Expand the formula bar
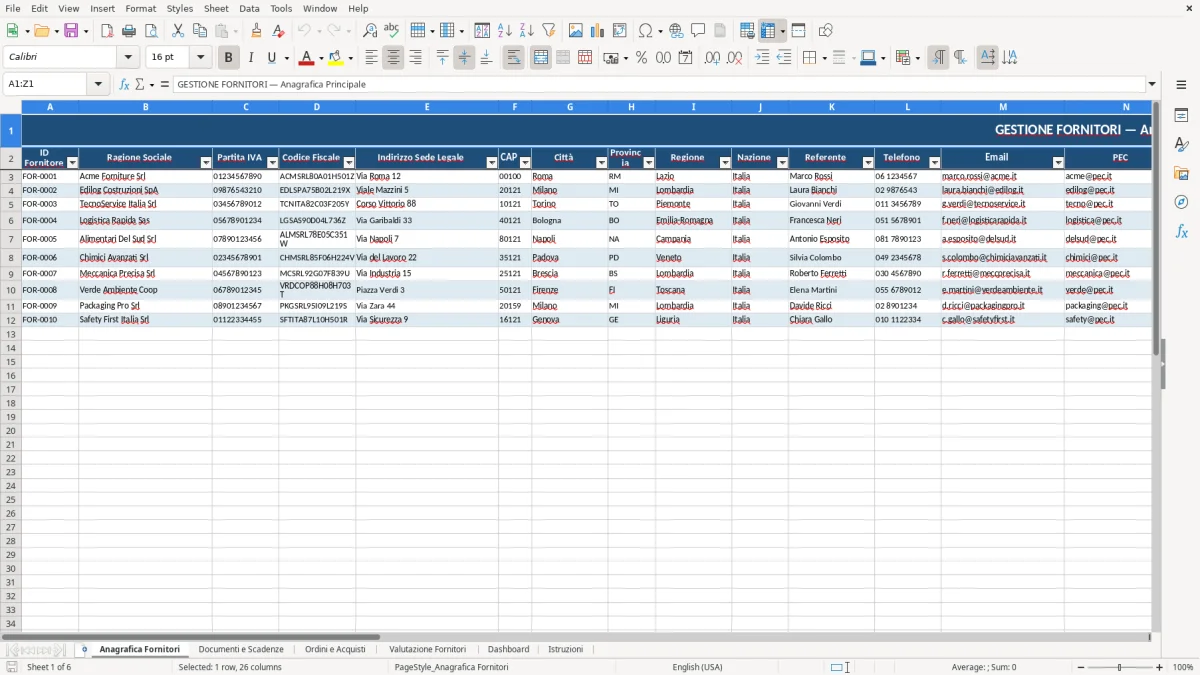 1152,84
